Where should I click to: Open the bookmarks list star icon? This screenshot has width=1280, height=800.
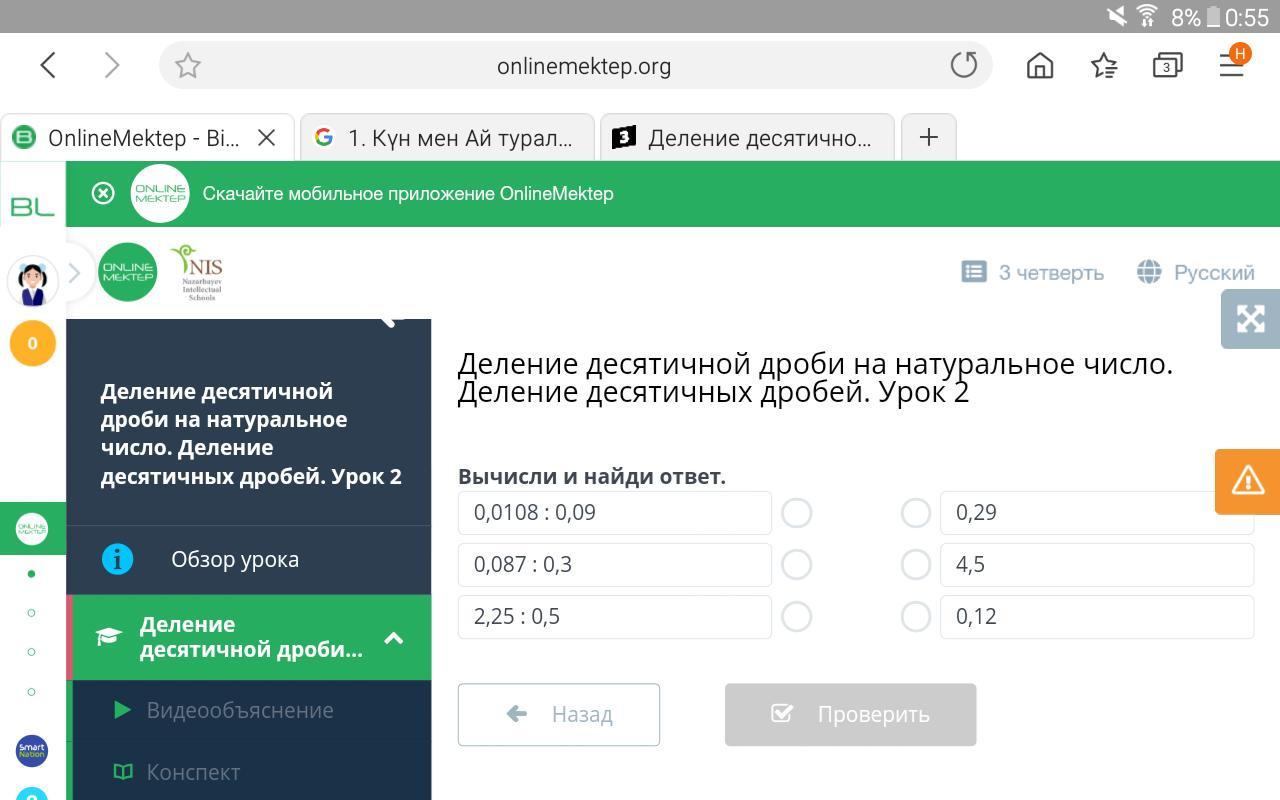click(x=1104, y=66)
